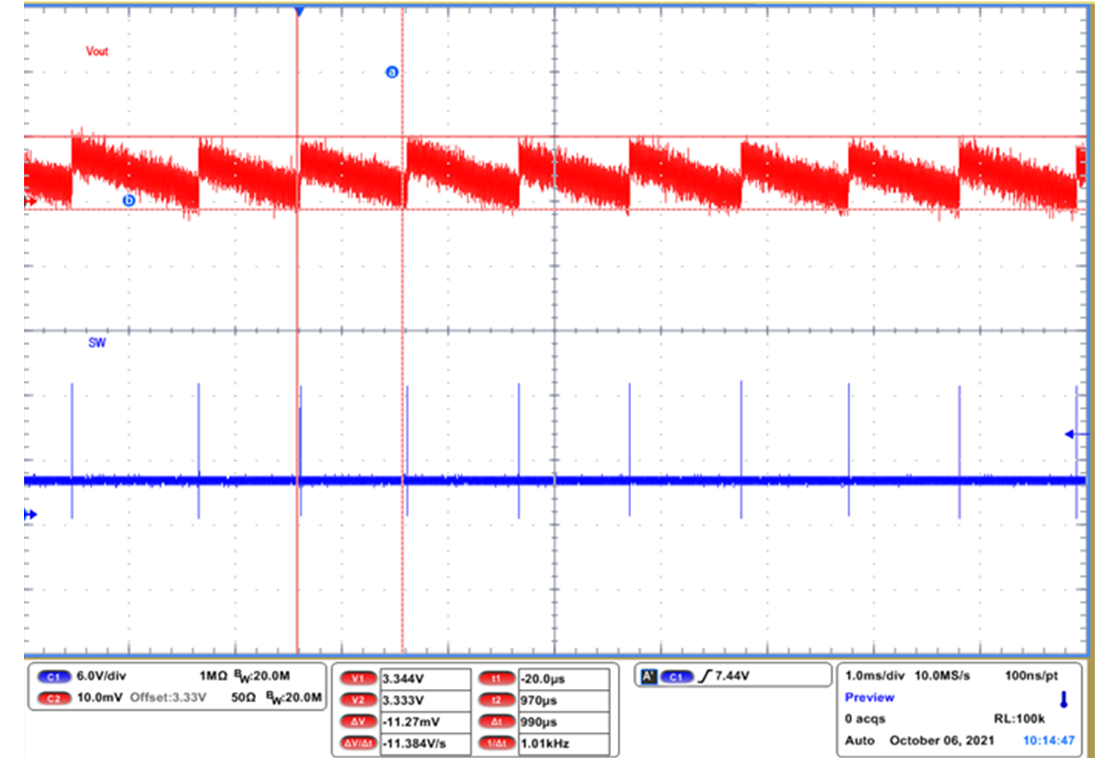Open the 6.0V/div vertical scale selector
1120x760 pixels.
coord(100,675)
